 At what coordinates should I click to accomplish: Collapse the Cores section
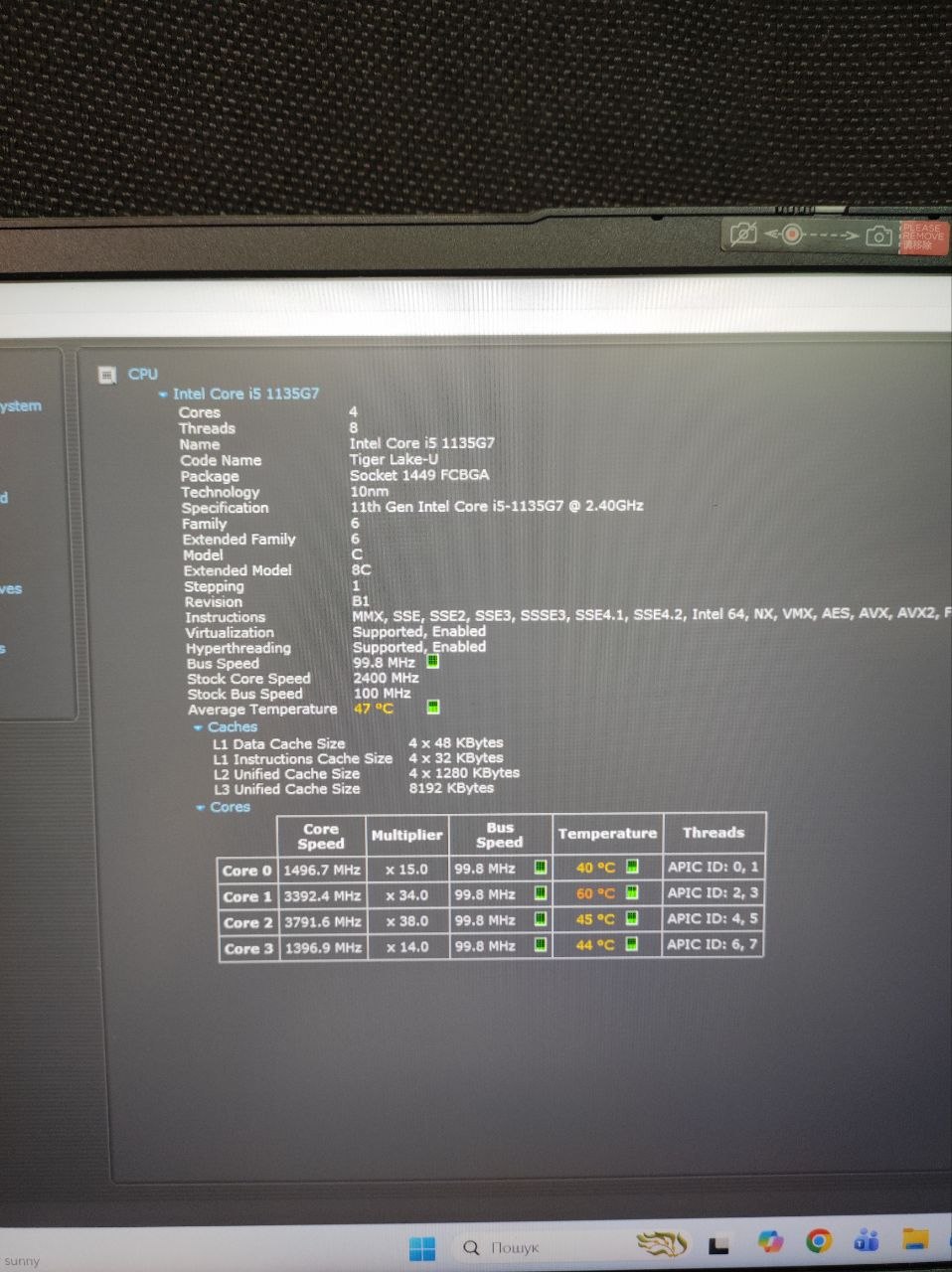(201, 807)
